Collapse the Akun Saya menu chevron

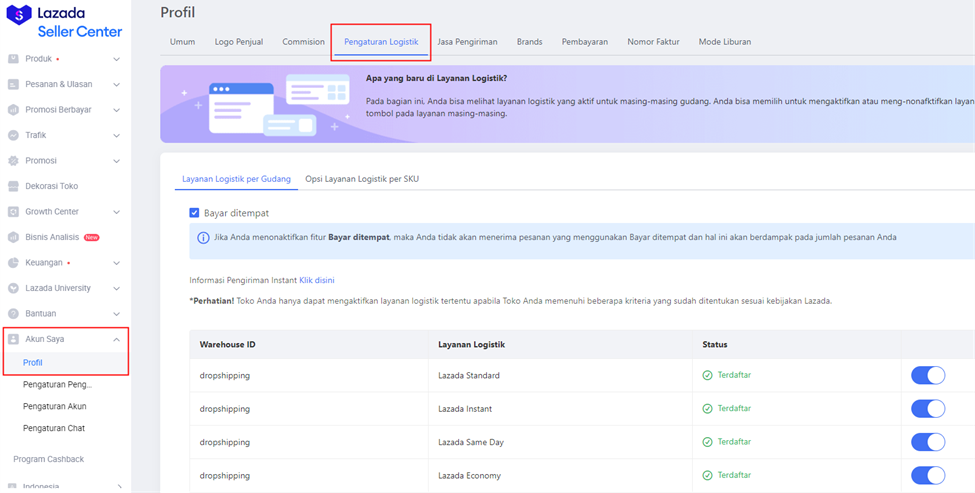click(116, 339)
